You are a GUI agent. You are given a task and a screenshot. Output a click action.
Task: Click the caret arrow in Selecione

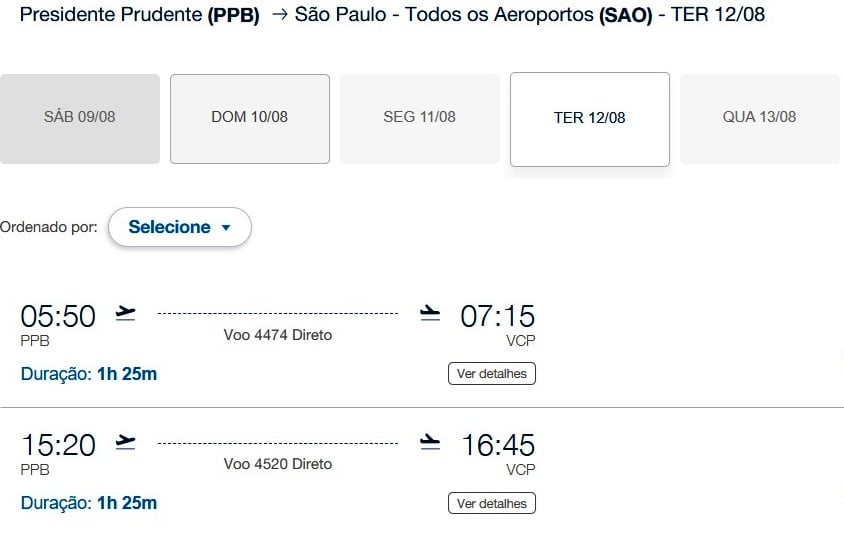226,228
